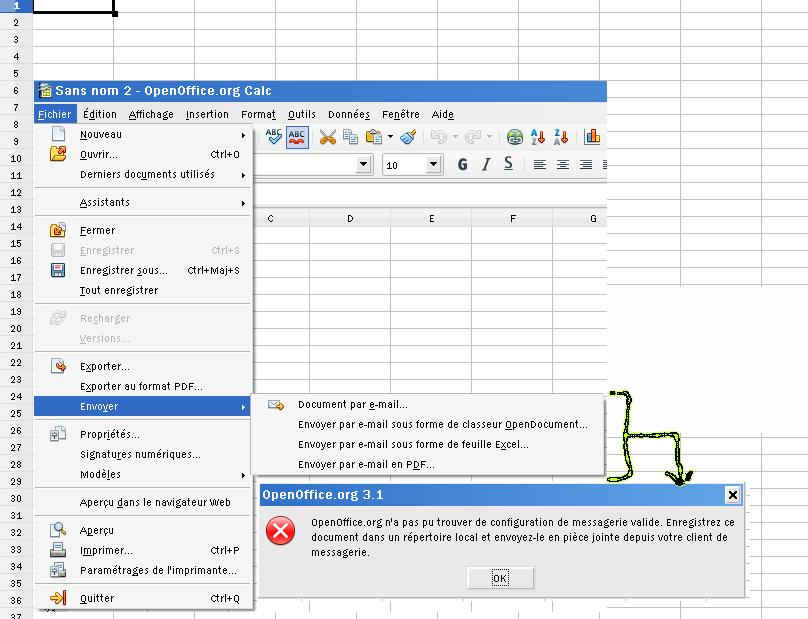This screenshot has height=619, width=808.
Task: Select column F header
Action: coord(512,219)
